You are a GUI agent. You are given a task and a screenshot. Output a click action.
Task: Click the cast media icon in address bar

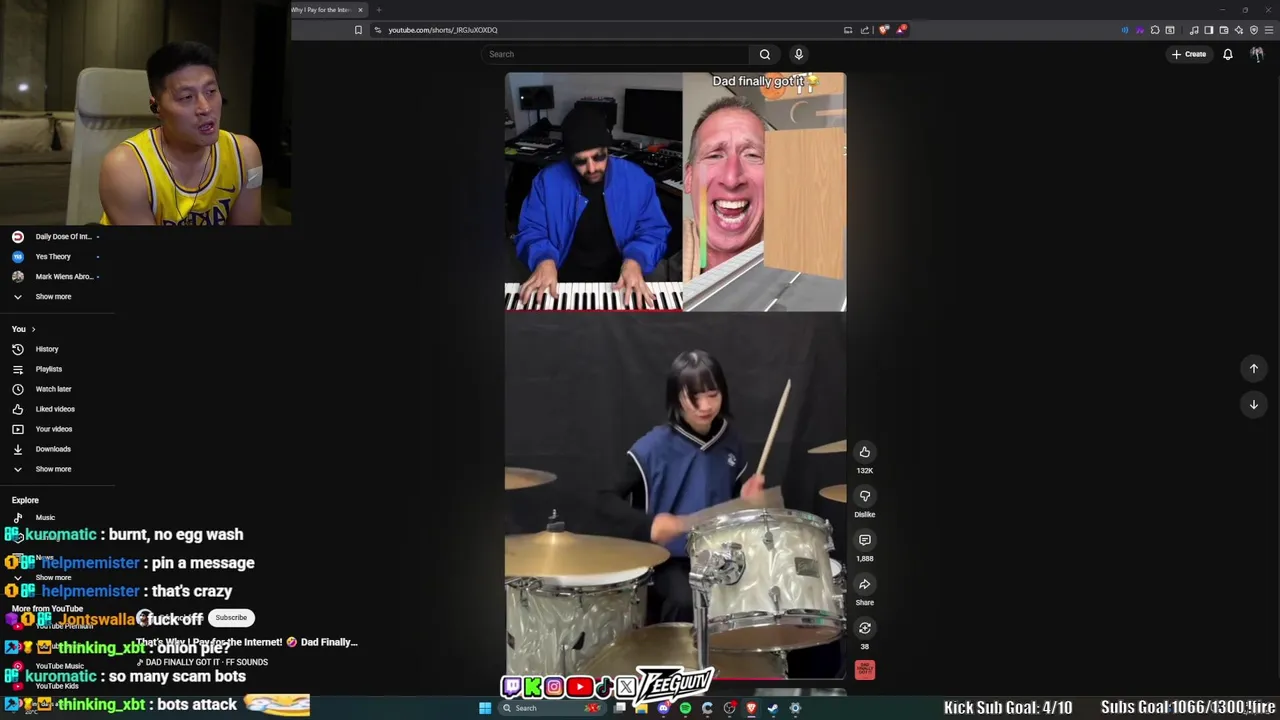(x=848, y=30)
